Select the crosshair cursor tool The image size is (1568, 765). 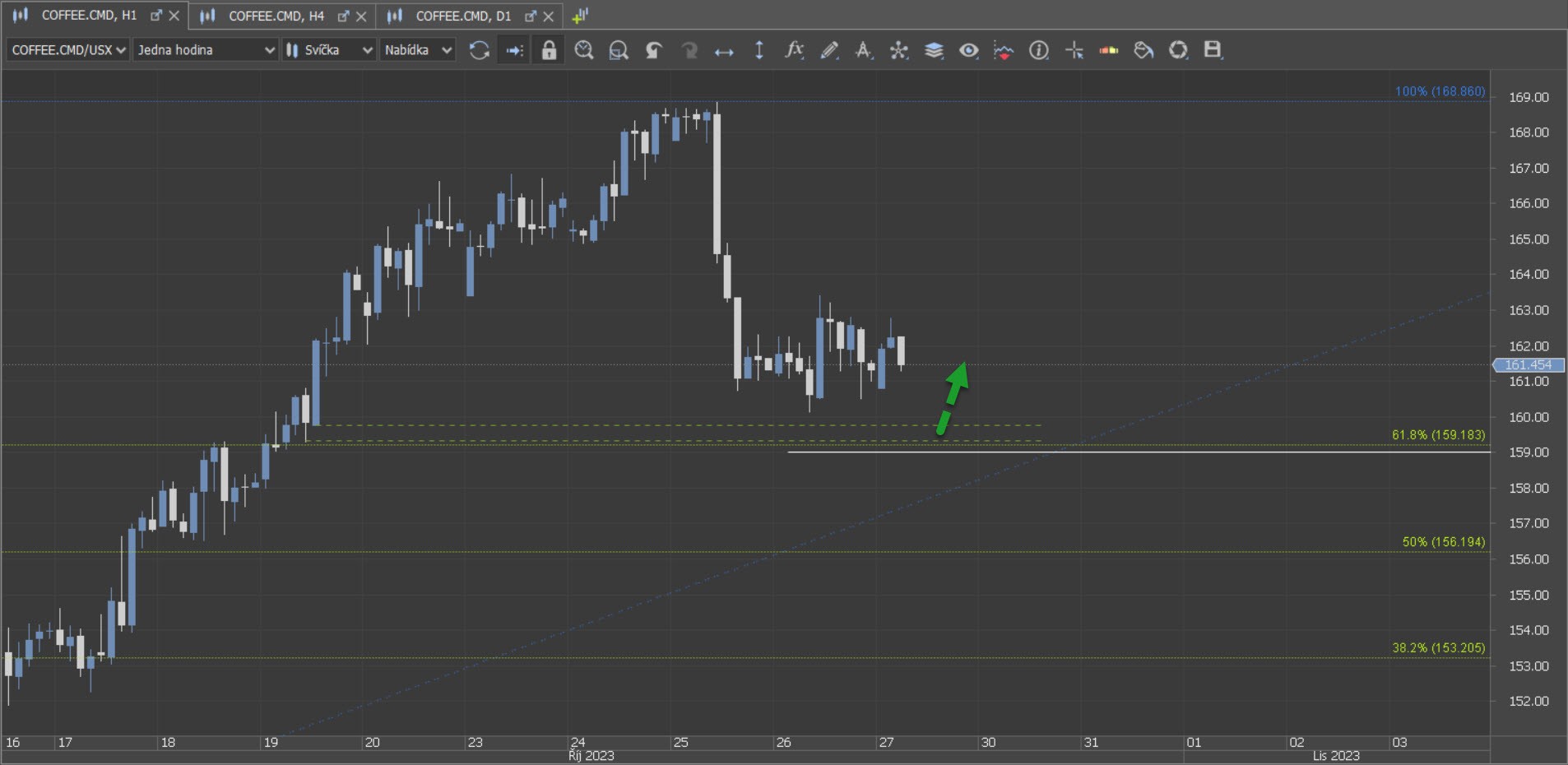(1074, 50)
